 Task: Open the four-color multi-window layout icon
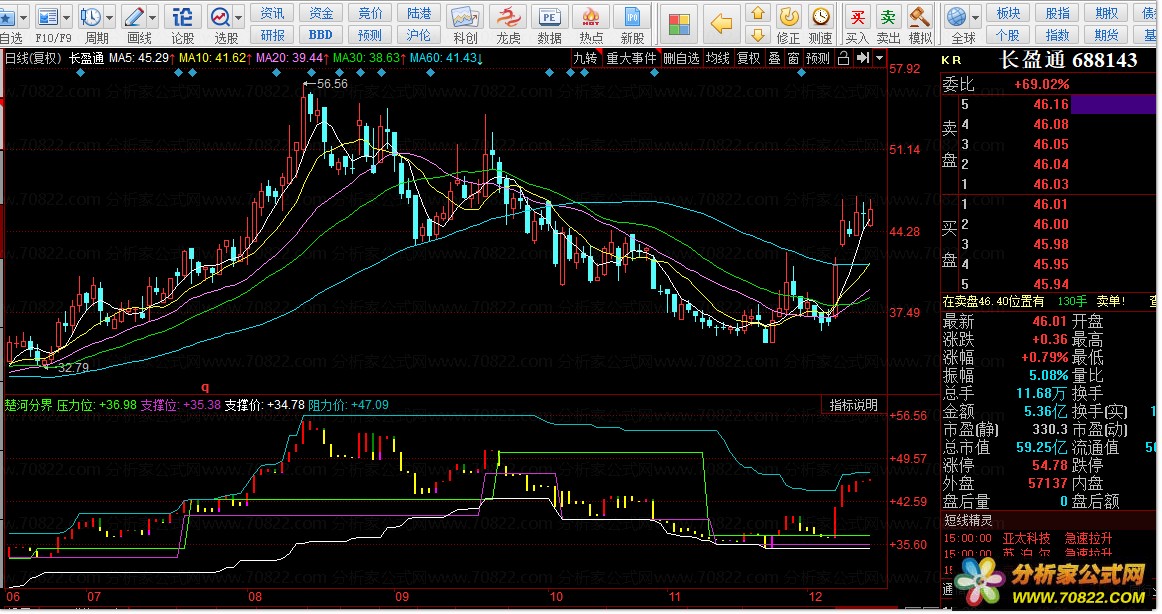680,24
